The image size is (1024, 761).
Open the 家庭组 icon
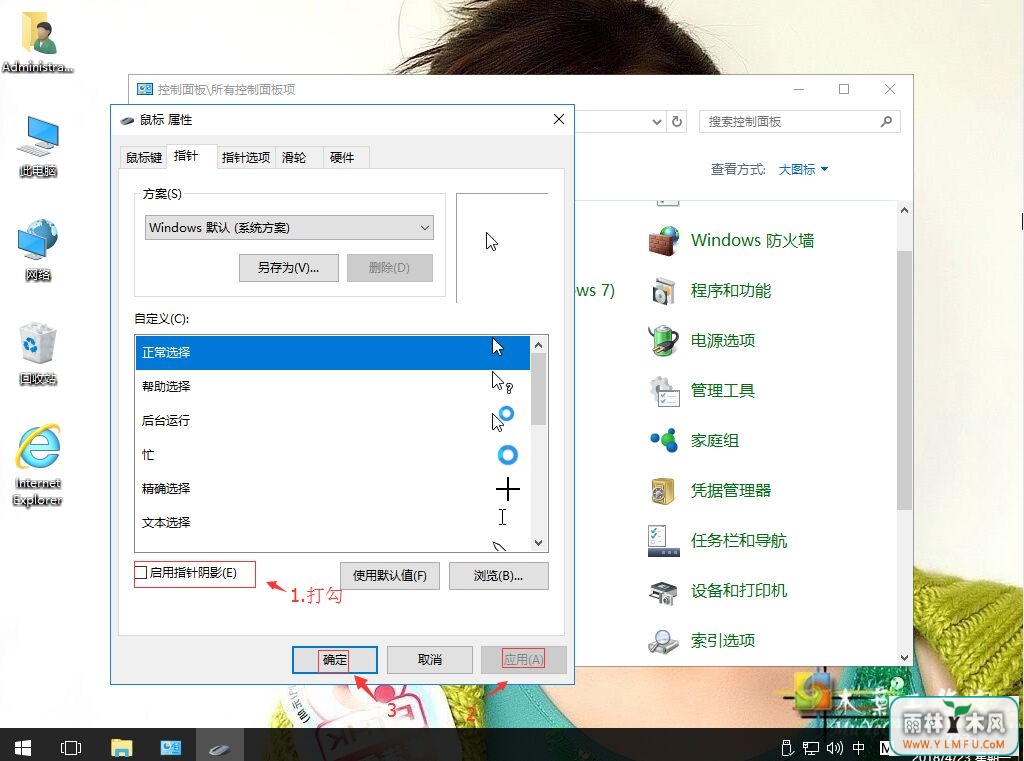click(x=664, y=440)
